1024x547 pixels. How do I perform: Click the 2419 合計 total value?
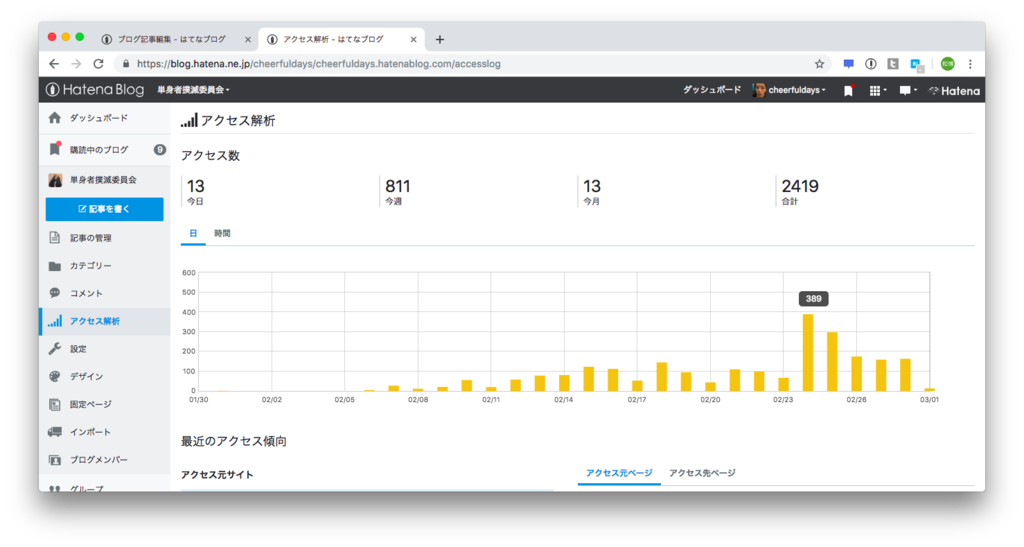click(800, 187)
